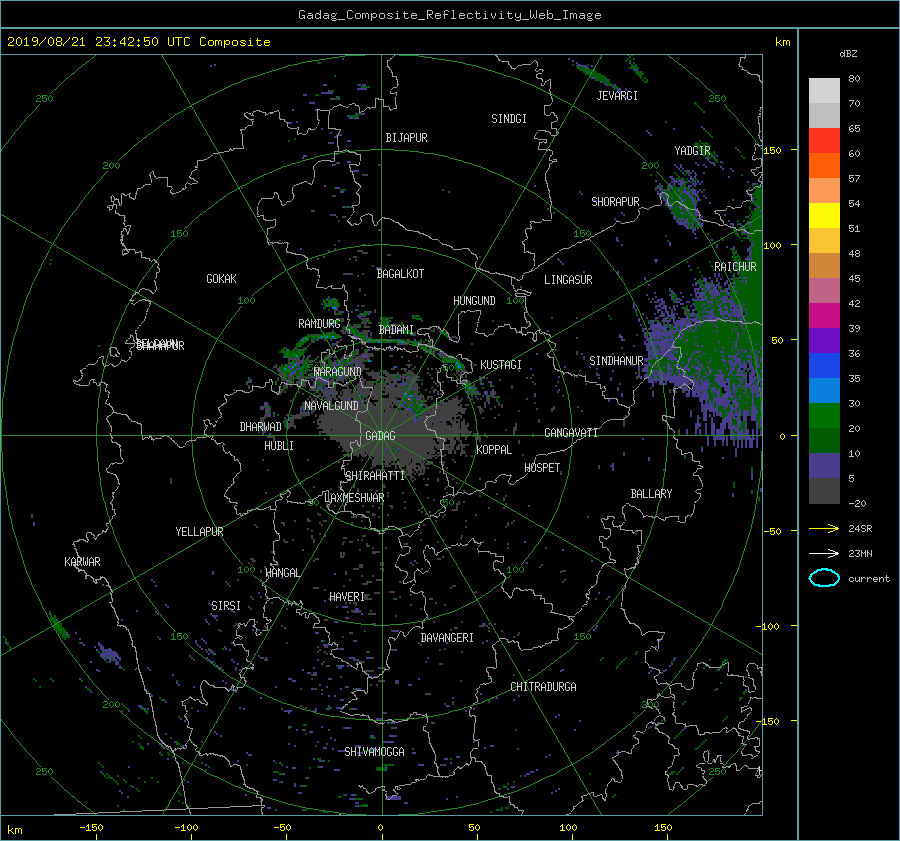
Task: Click the RAICHUR city label
Action: 735,267
